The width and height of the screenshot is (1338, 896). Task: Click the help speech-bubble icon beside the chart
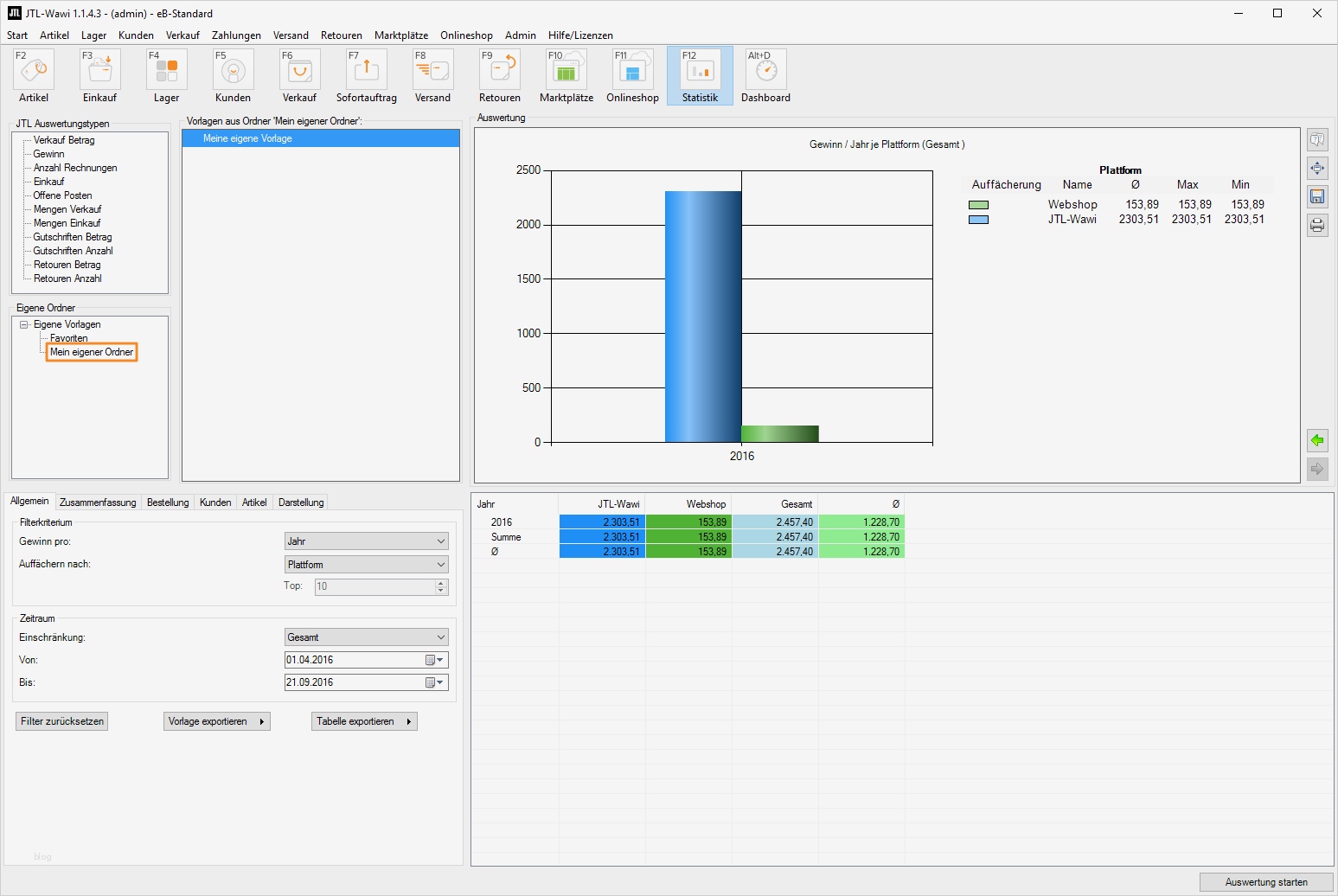click(1317, 140)
